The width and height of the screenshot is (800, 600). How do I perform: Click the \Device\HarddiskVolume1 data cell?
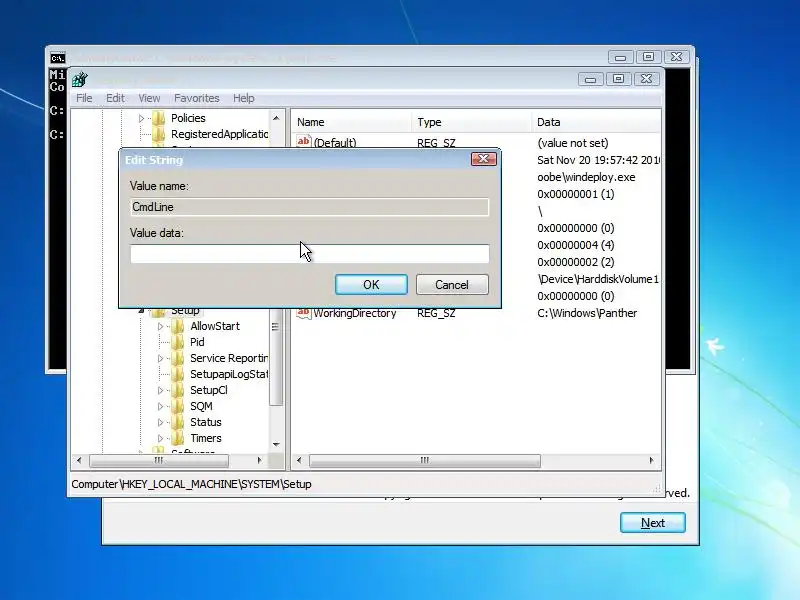click(x=598, y=279)
